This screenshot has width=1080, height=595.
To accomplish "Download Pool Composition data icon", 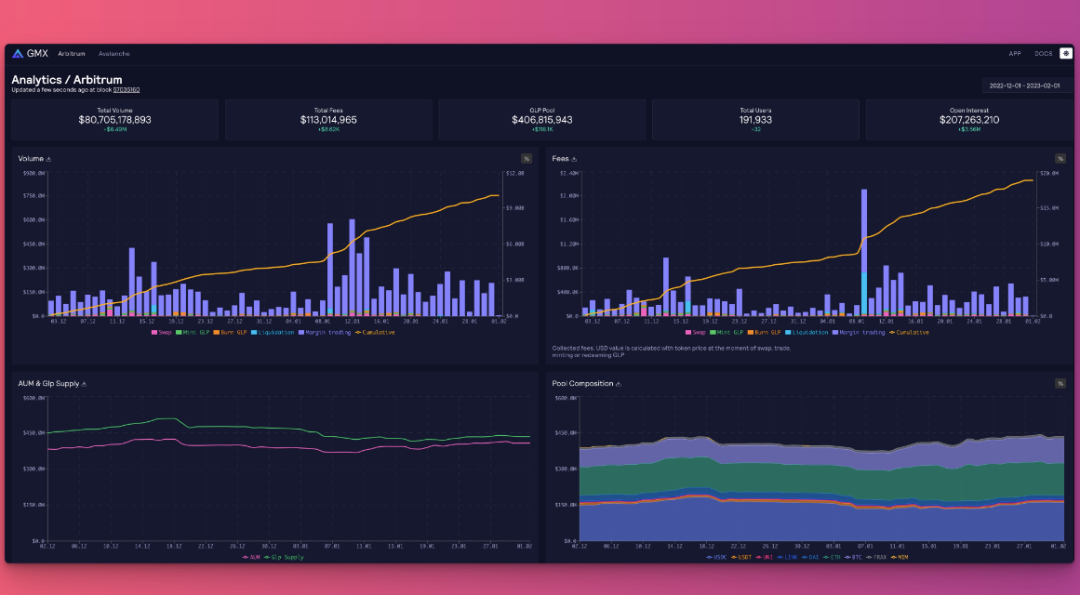I will click(x=618, y=384).
